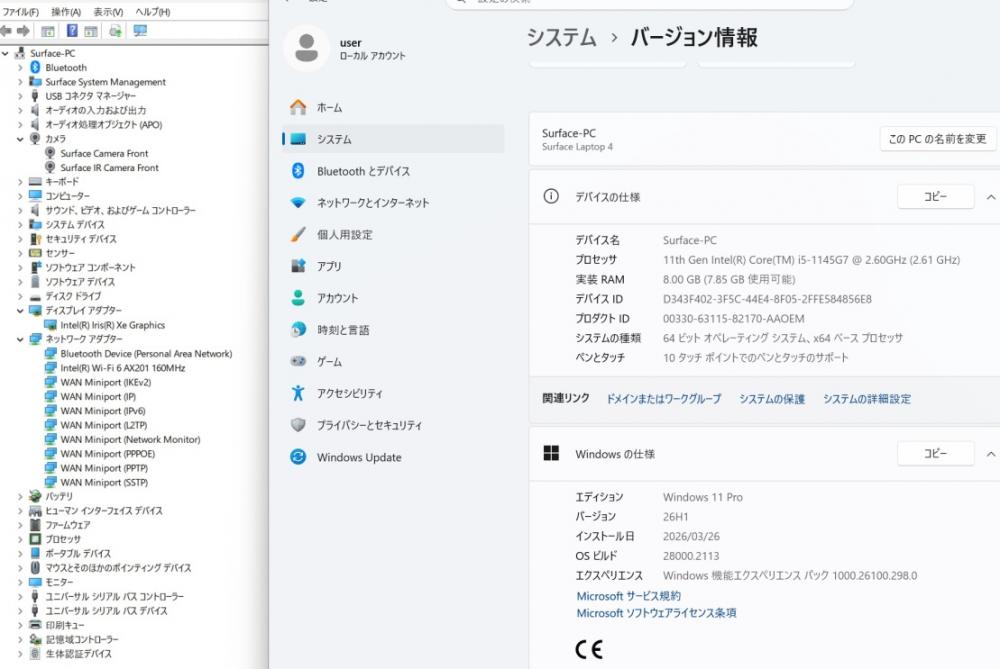Viewport: 1000px width, 669px height.
Task: Open 個人用設定 settings
Action: coord(393,234)
